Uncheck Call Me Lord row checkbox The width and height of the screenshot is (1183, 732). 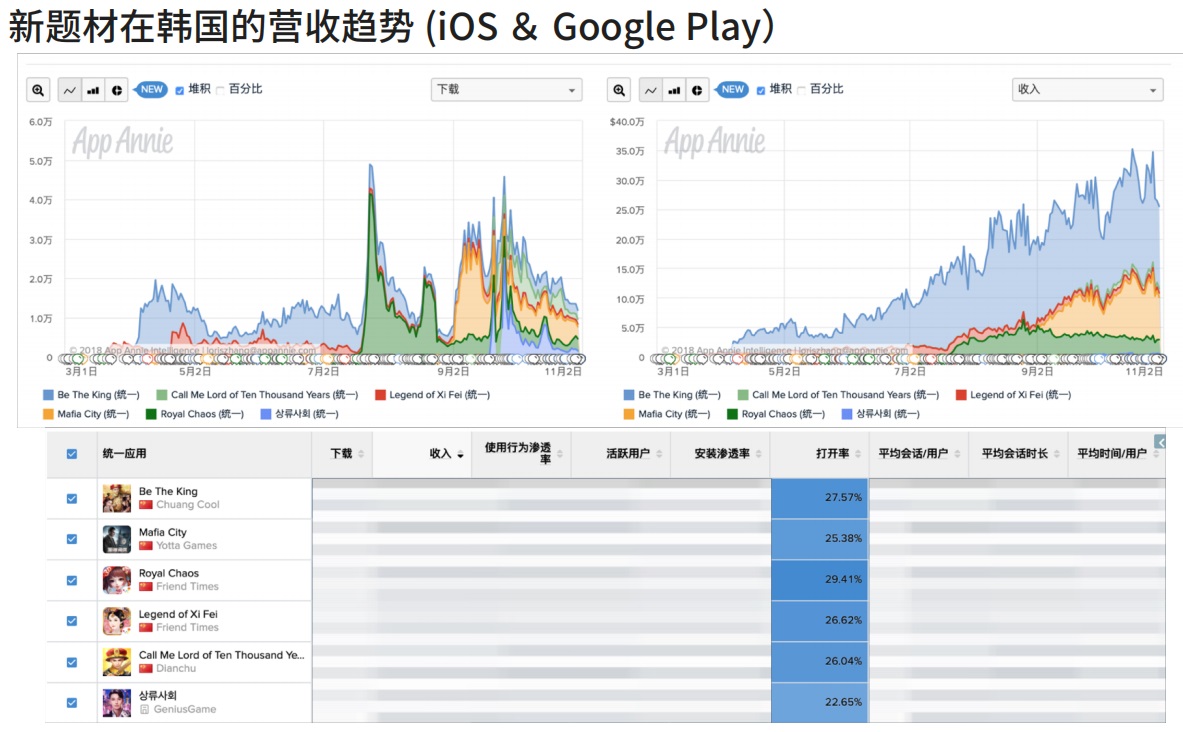pos(72,663)
